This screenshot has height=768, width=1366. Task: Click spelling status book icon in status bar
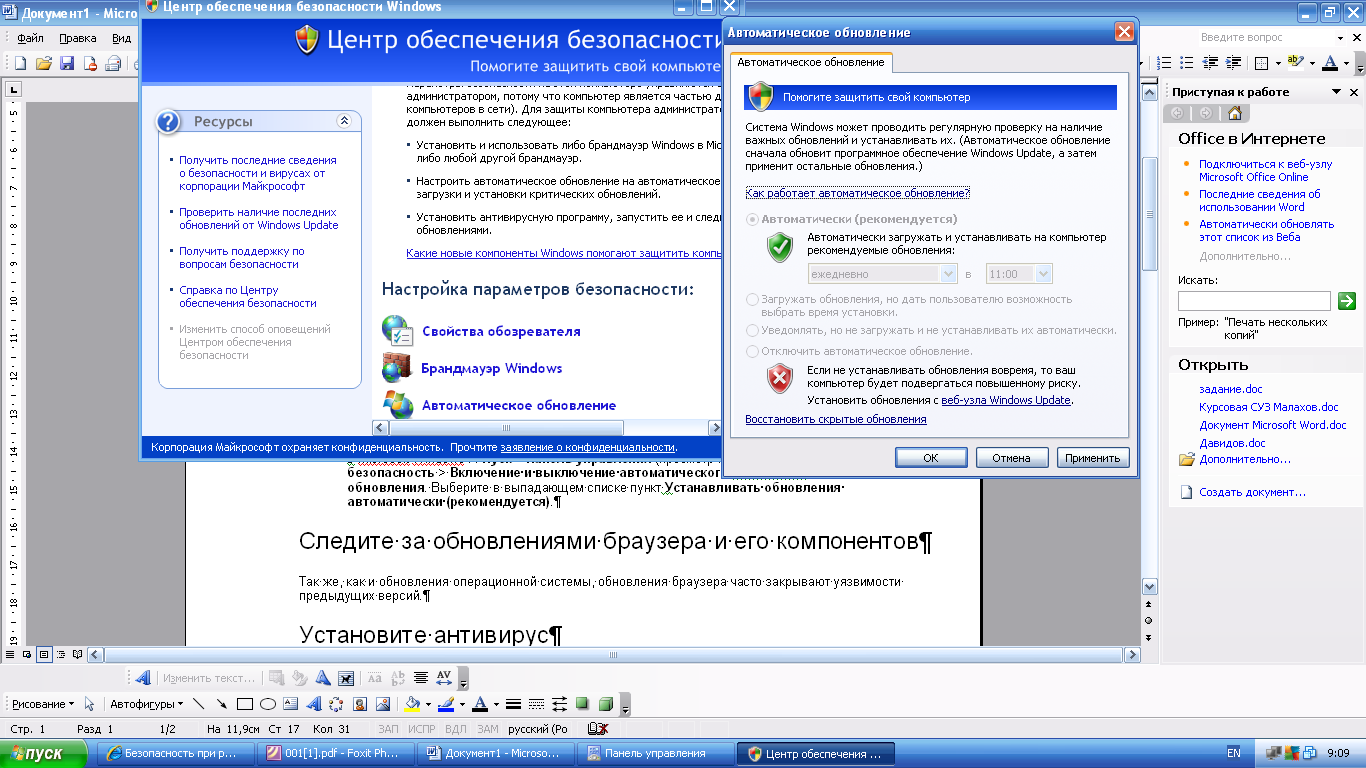(598, 729)
